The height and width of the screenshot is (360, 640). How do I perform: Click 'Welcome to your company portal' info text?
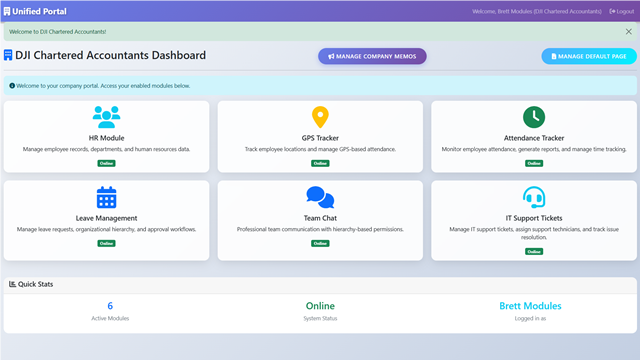click(x=103, y=86)
